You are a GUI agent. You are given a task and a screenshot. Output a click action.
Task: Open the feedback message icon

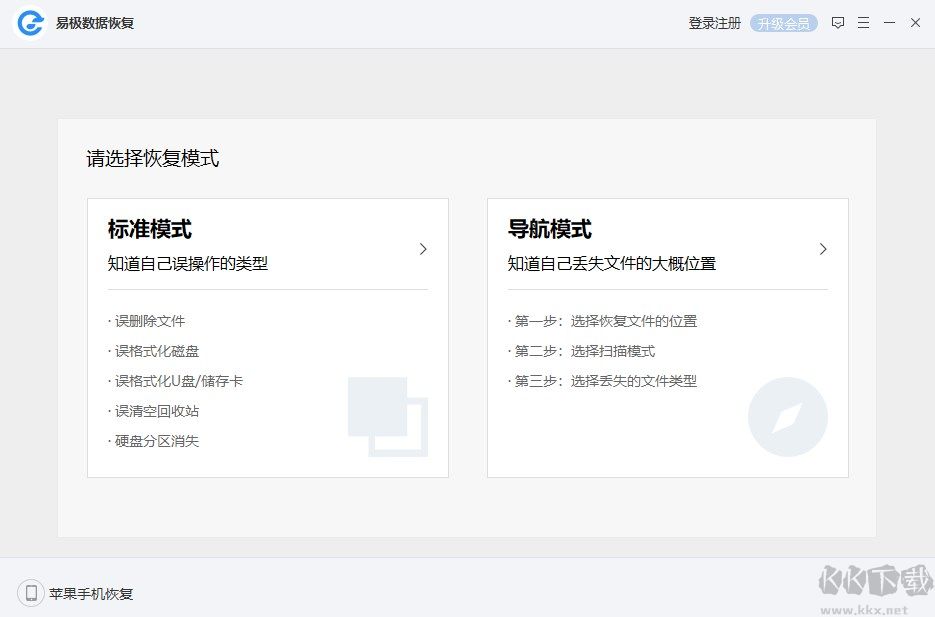pyautogui.click(x=838, y=23)
